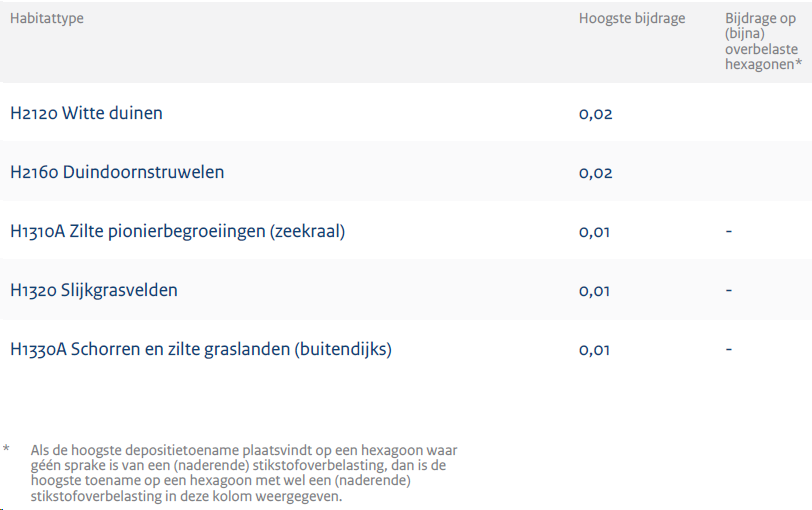812x510 pixels.
Task: Click the dash in the Zilte pionierbegroeiingen row
Action: click(729, 231)
